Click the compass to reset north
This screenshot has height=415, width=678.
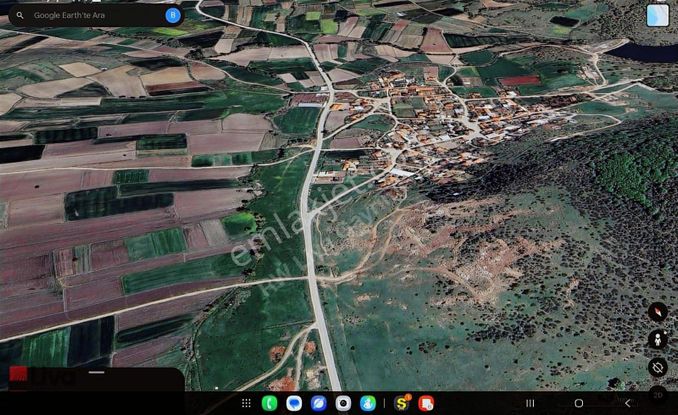[x=658, y=312]
